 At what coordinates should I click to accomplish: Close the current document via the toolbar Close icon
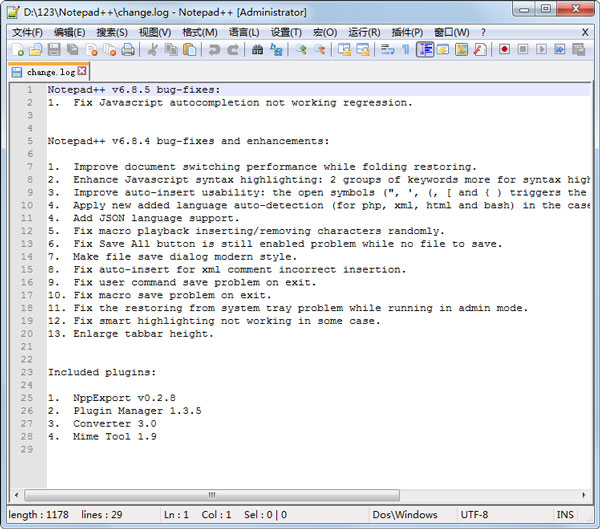point(91,50)
